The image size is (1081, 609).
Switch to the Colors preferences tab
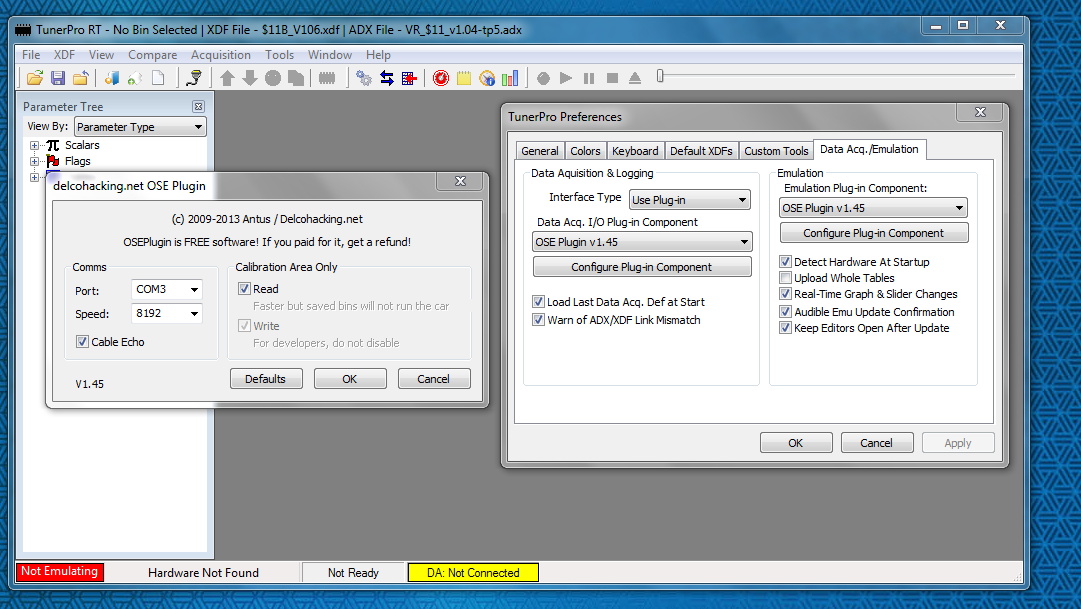585,150
